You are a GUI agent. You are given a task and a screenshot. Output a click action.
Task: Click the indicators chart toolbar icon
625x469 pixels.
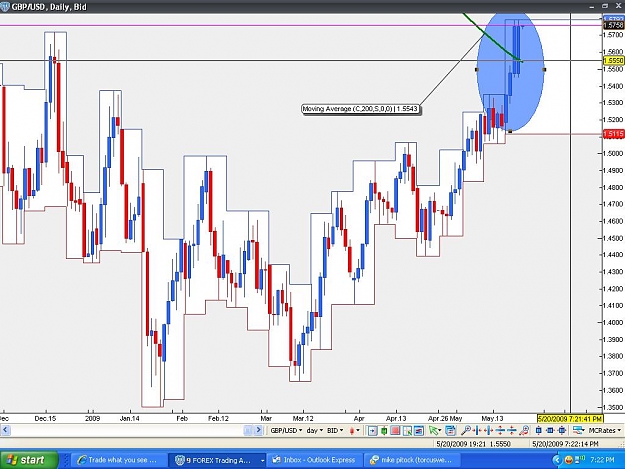419,430
